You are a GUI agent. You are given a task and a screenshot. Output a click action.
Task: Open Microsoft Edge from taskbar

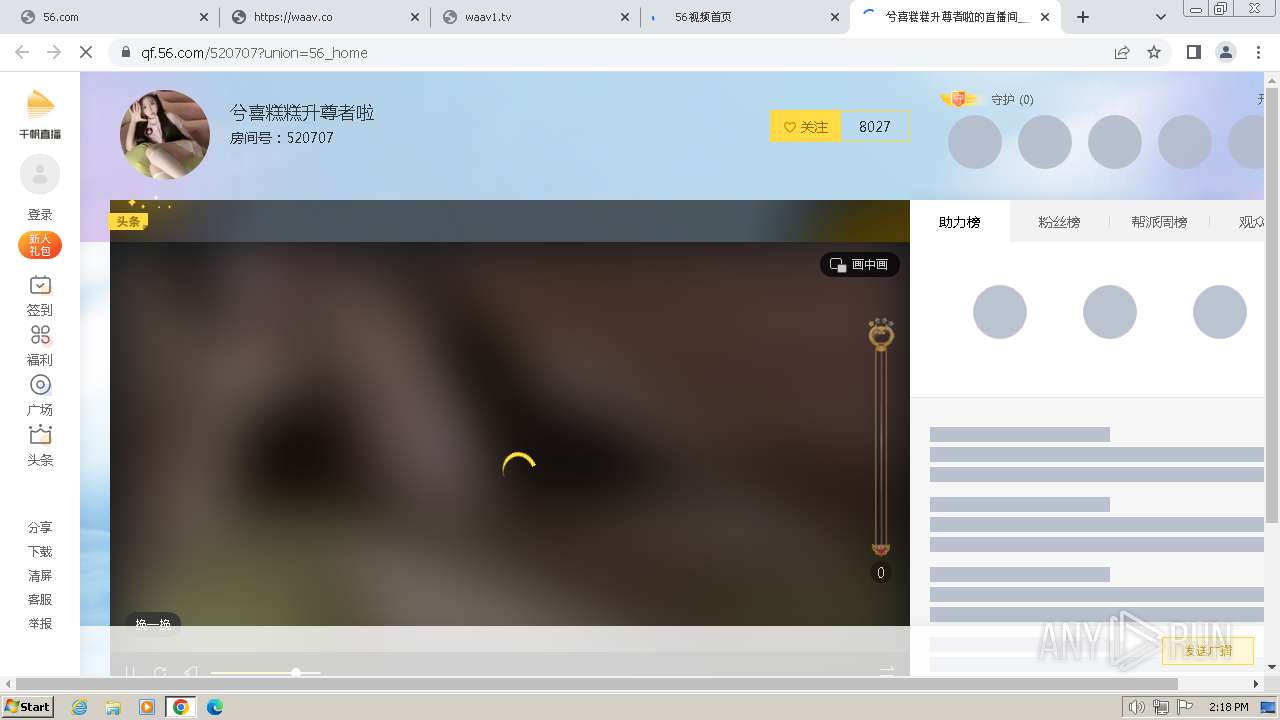215,707
